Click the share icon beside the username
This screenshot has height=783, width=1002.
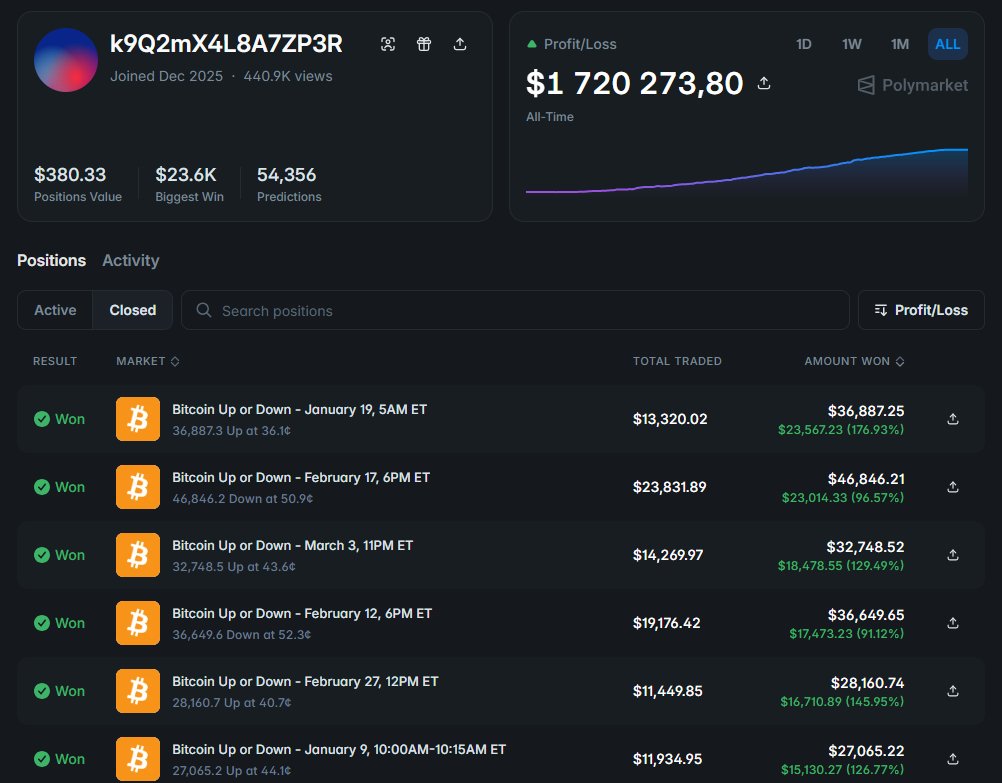(x=459, y=44)
